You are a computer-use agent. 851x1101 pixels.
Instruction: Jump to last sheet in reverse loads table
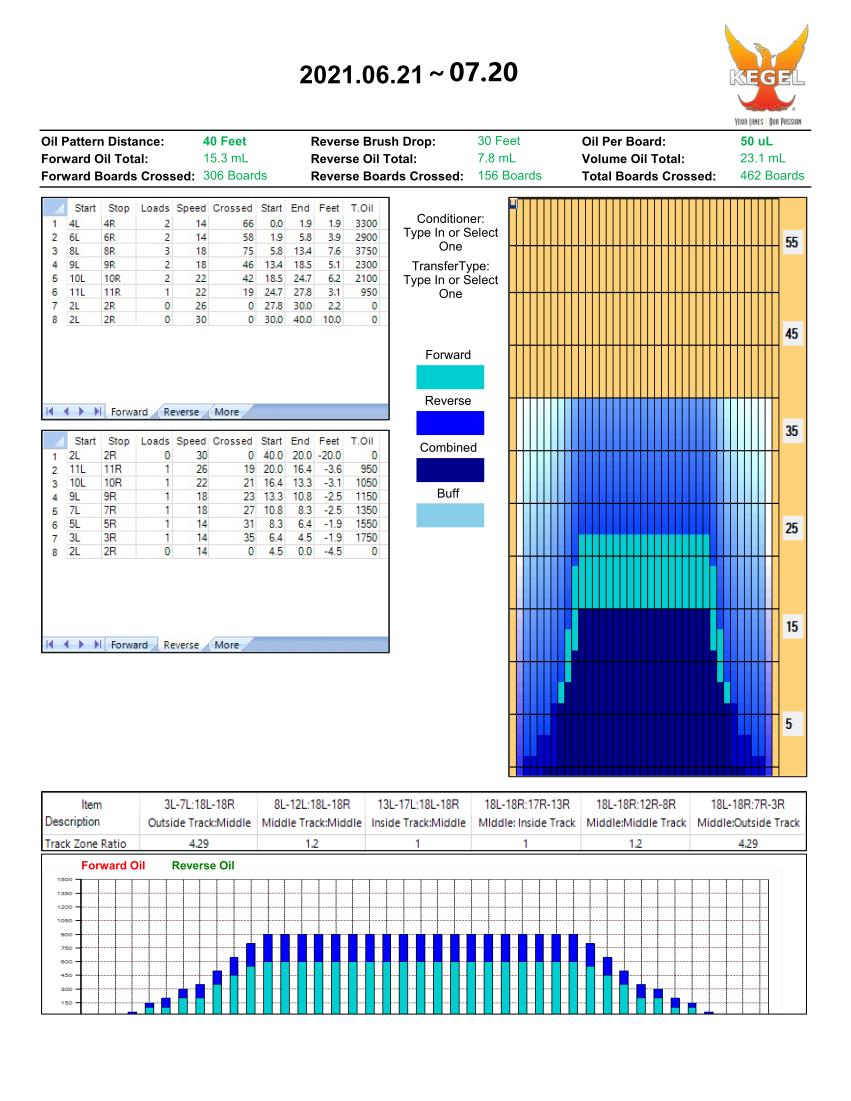click(98, 645)
